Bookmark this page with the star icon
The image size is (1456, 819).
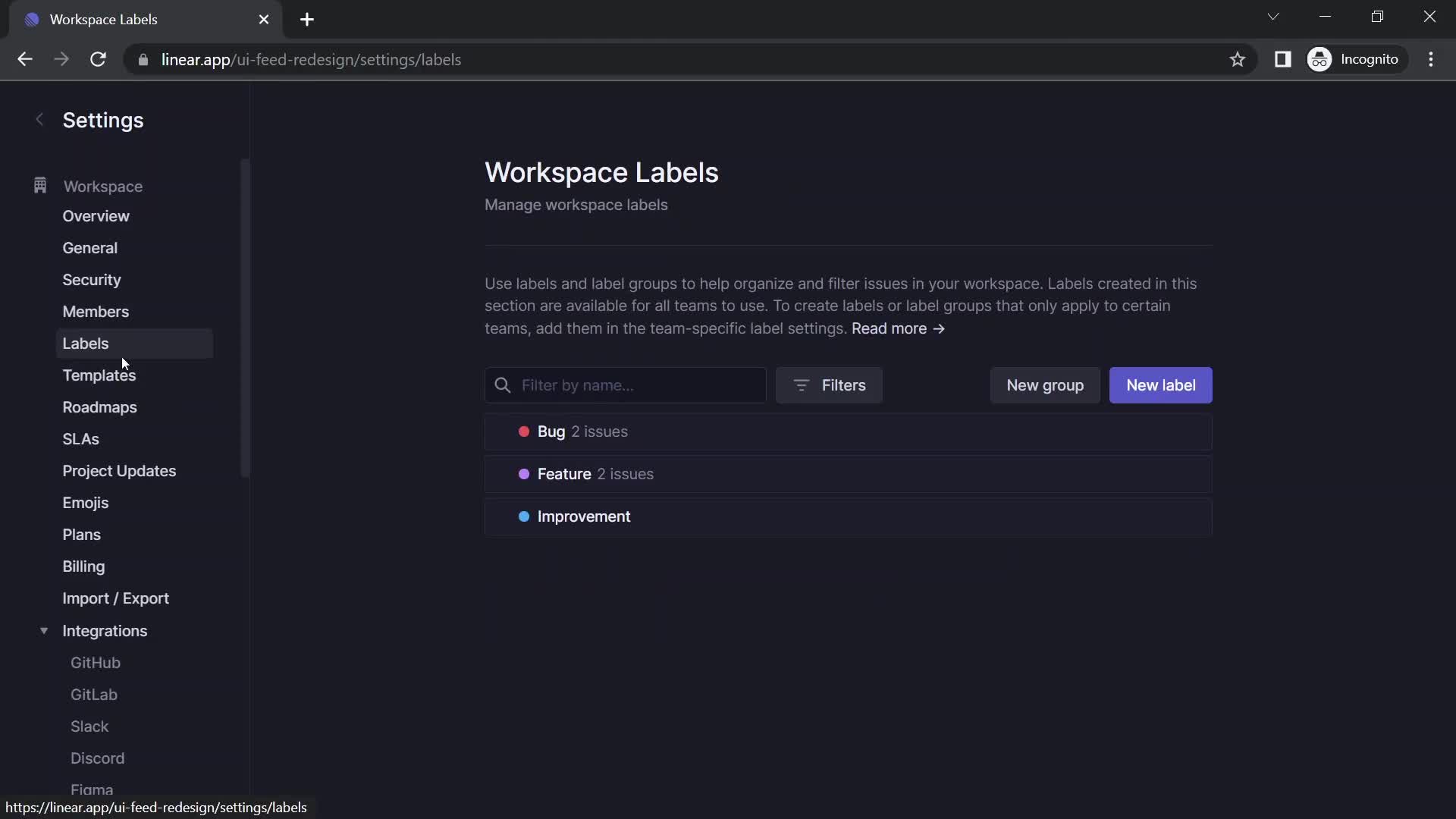pos(1238,59)
